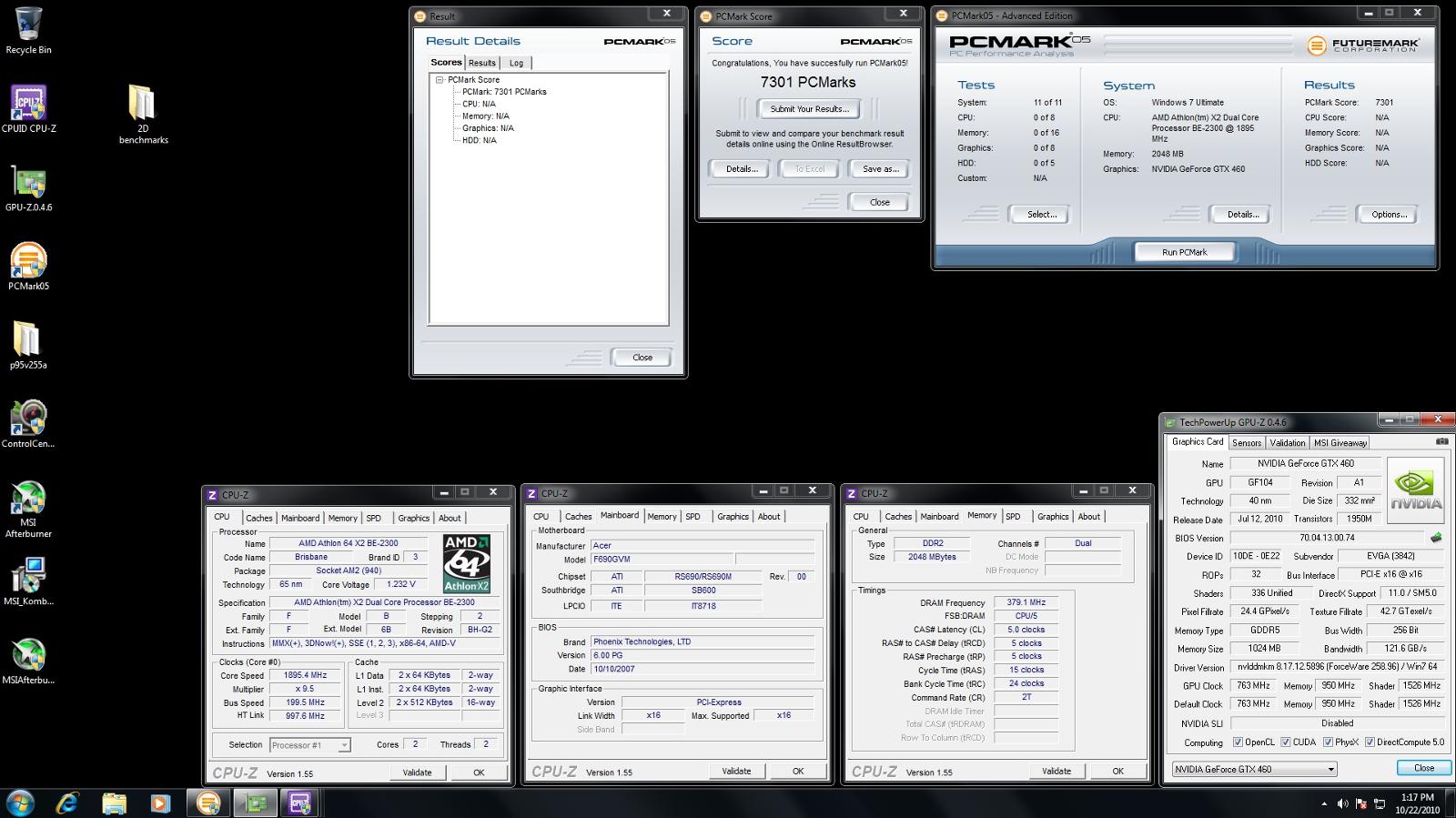The image size is (1456, 818).
Task: Open the MSI Giveaway tab in GPU-Z
Action: tap(1340, 443)
